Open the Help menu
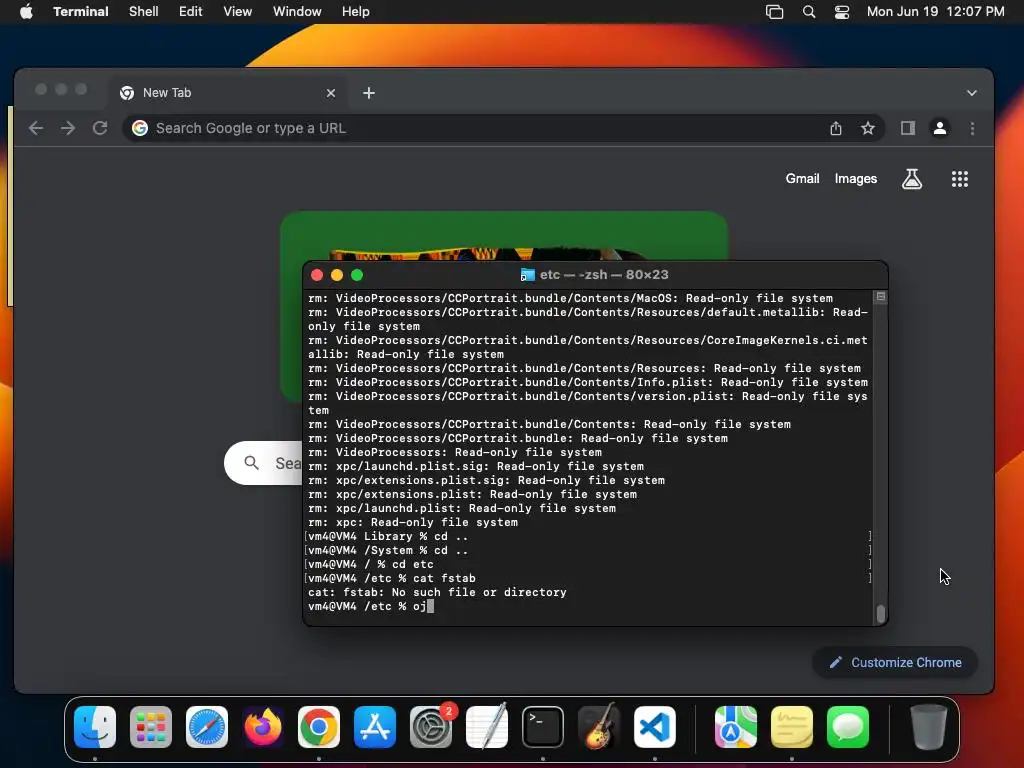Screen dimensions: 1024x768 coord(356,12)
